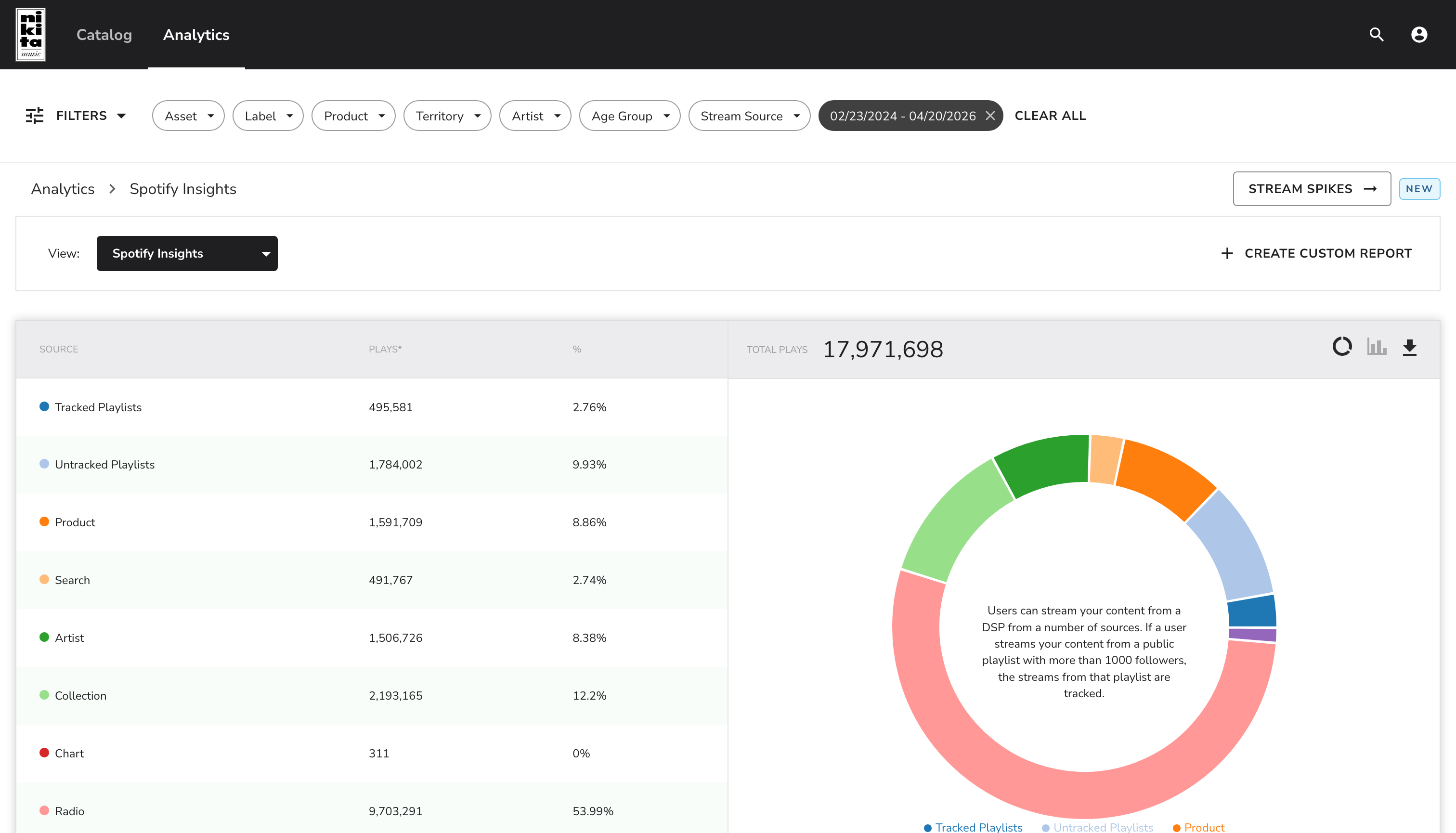The width and height of the screenshot is (1456, 833).
Task: Click plays value 2,193,165
Action: point(395,696)
